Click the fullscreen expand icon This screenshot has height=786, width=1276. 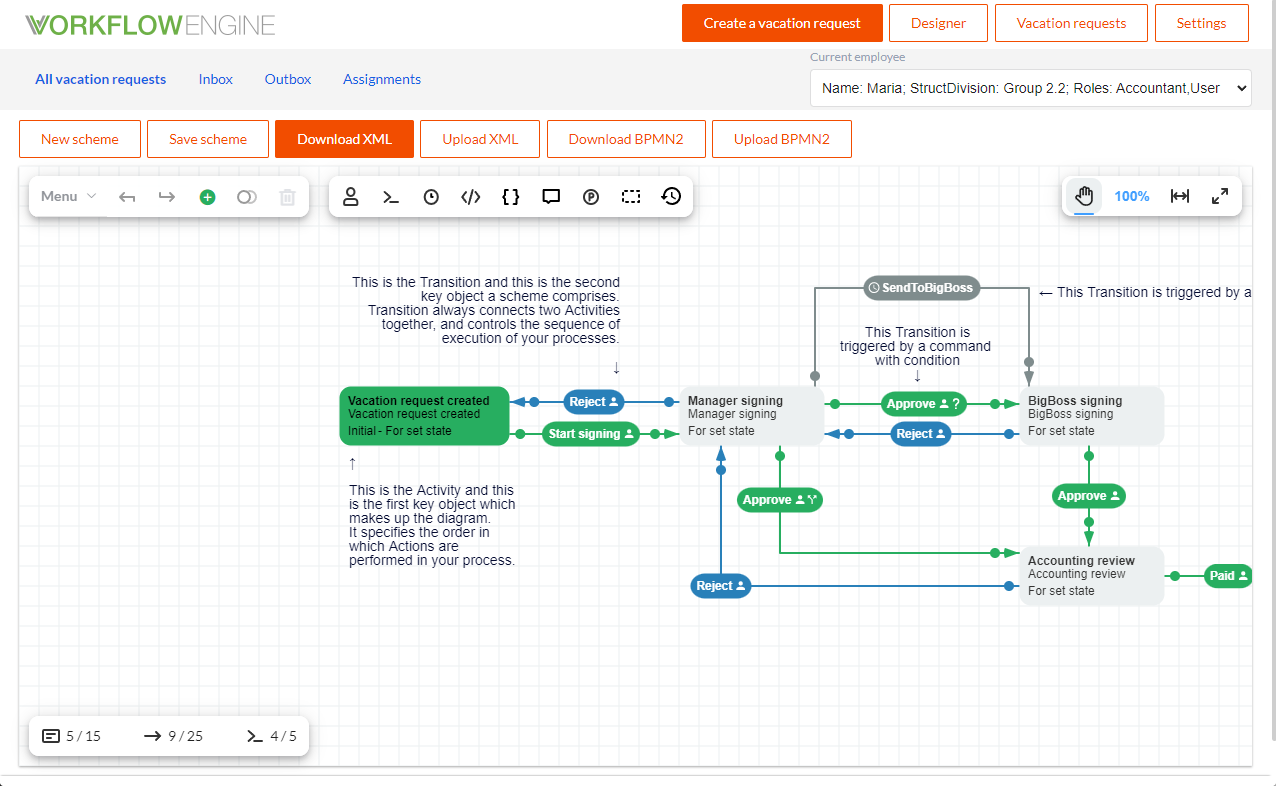[x=1220, y=196]
